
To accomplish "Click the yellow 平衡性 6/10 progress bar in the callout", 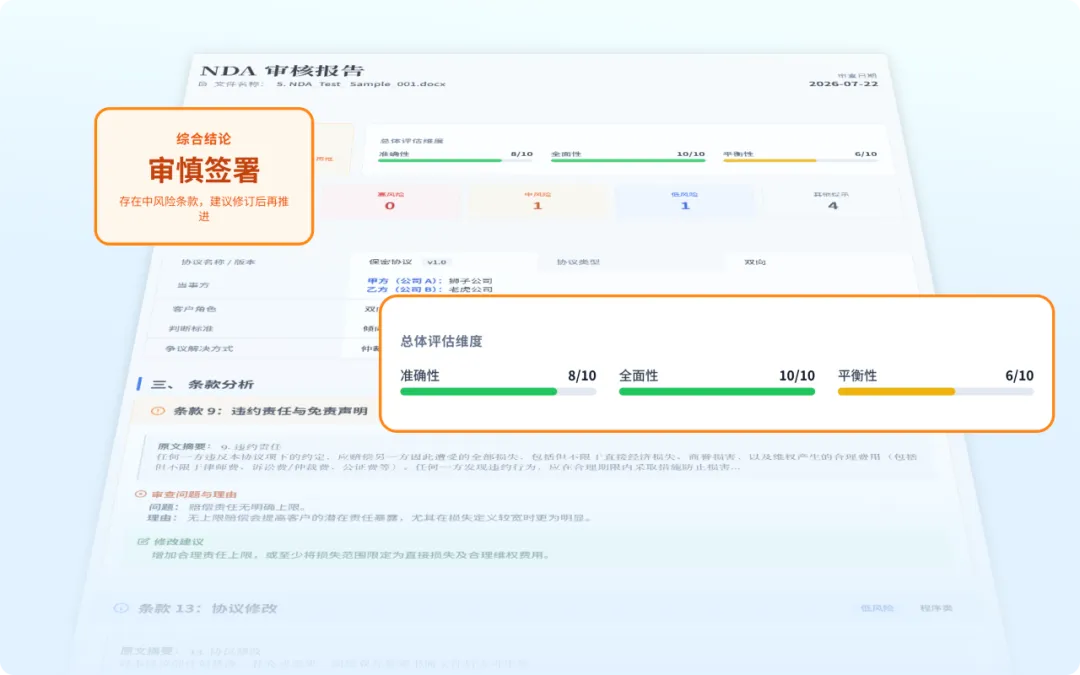I will pyautogui.click(x=935, y=391).
